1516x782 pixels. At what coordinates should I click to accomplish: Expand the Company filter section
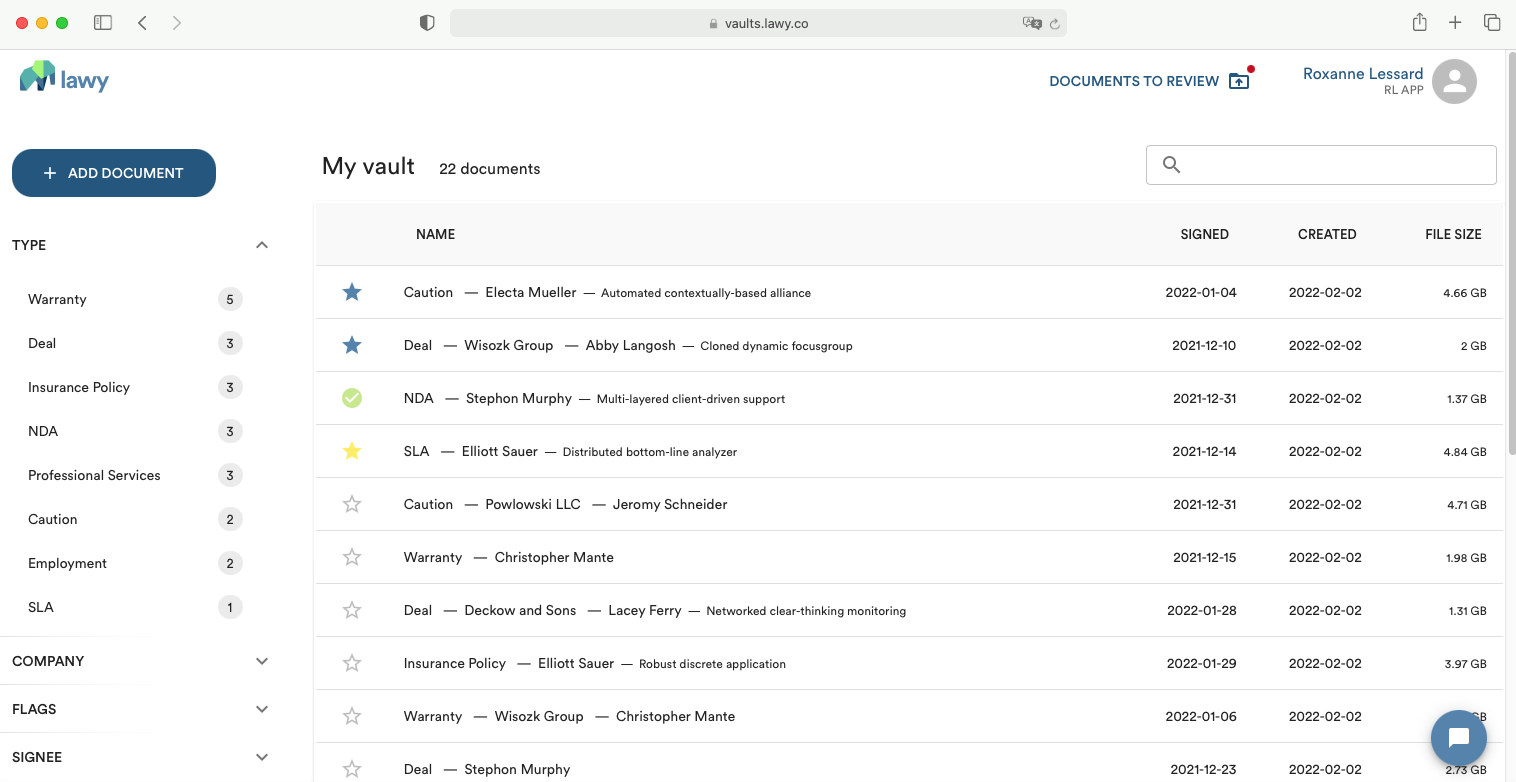point(262,661)
